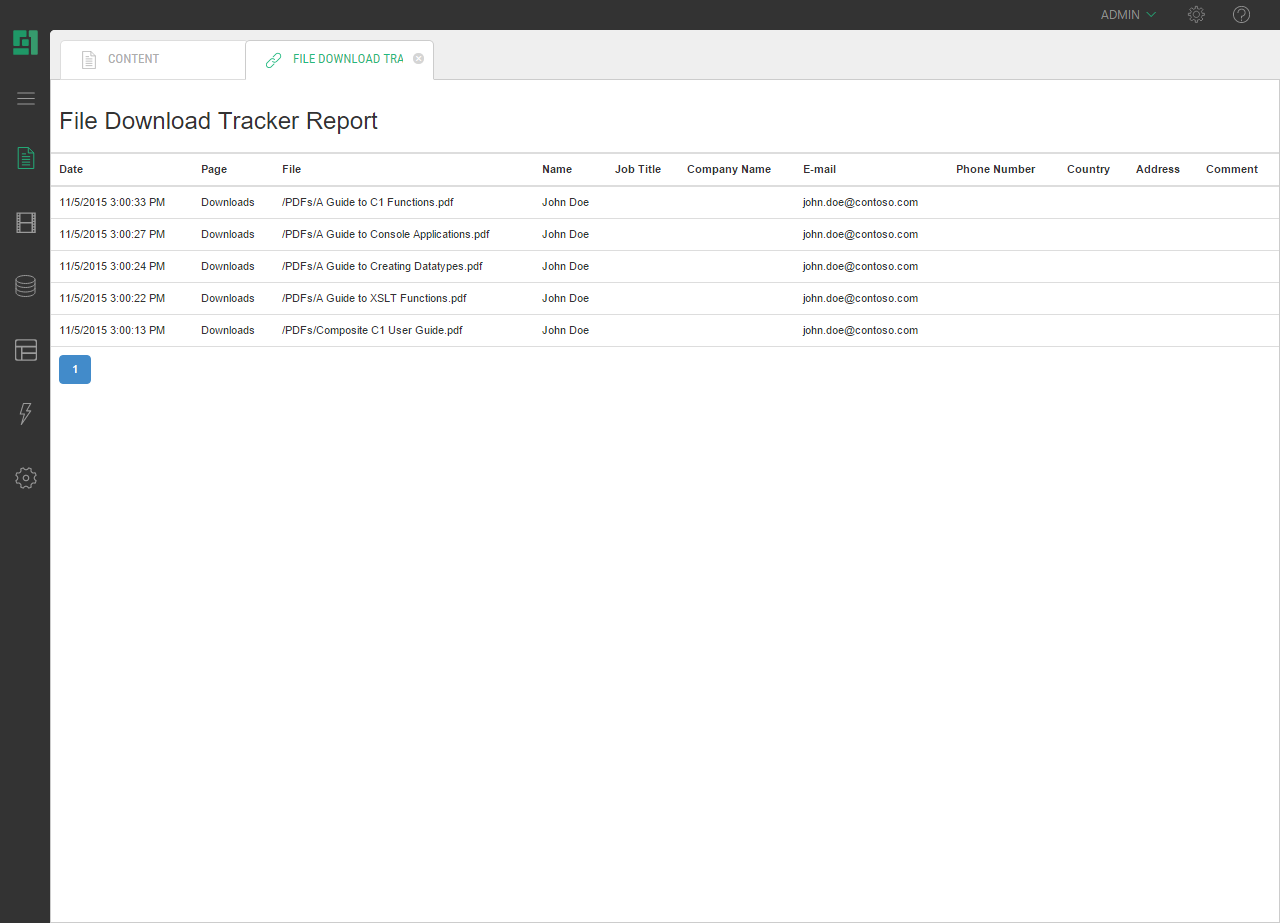Open the help question mark icon
The width and height of the screenshot is (1280, 923).
(1241, 15)
